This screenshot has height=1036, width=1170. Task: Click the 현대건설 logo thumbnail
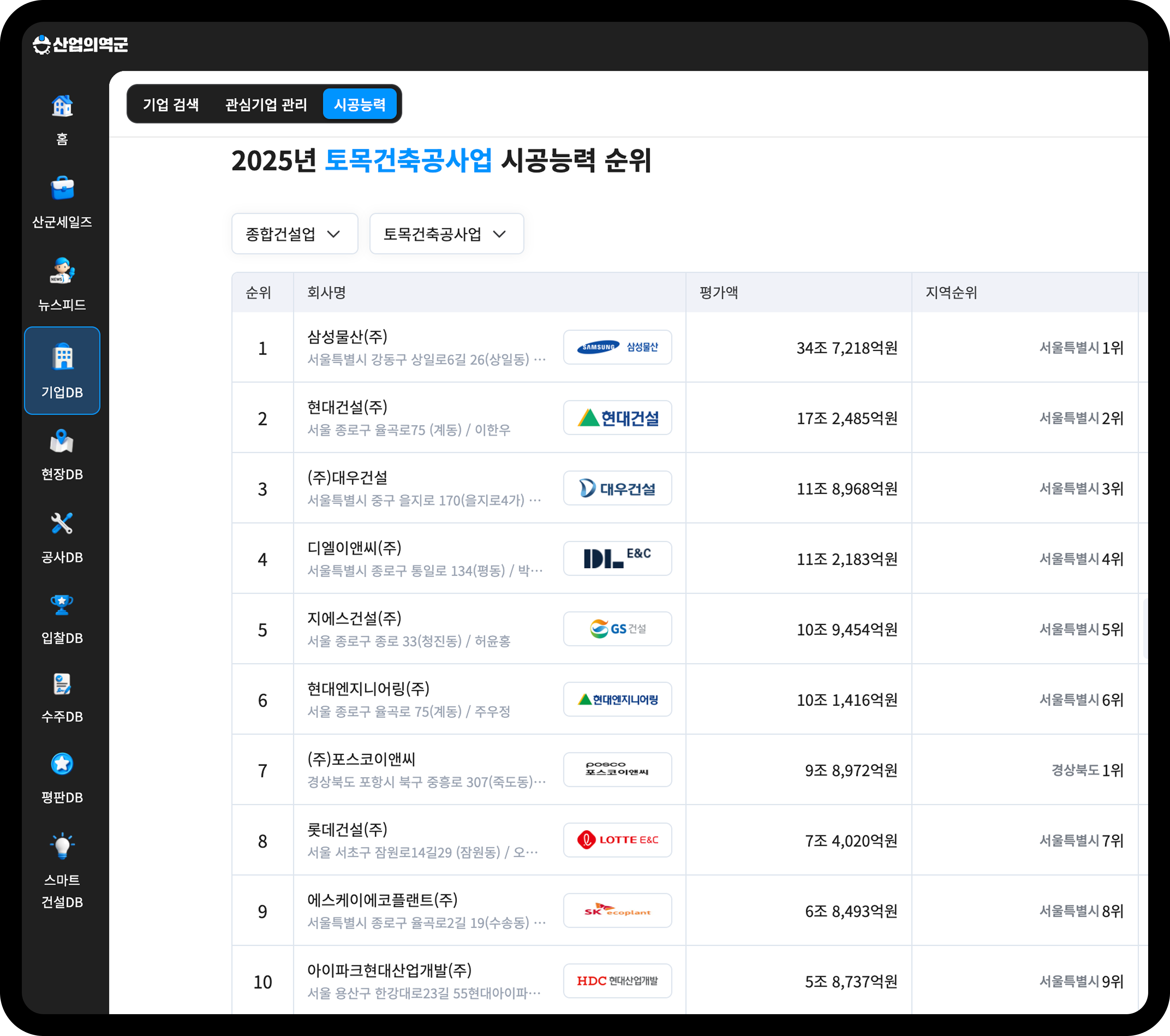coord(617,417)
